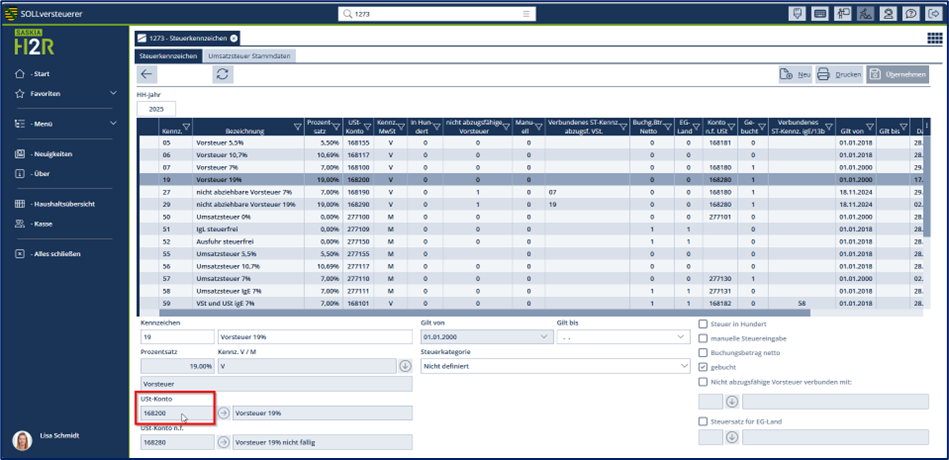Screen dimensions: 949x460
Task: Toggle the manuelle Steuereingabe checkbox
Action: click(703, 338)
